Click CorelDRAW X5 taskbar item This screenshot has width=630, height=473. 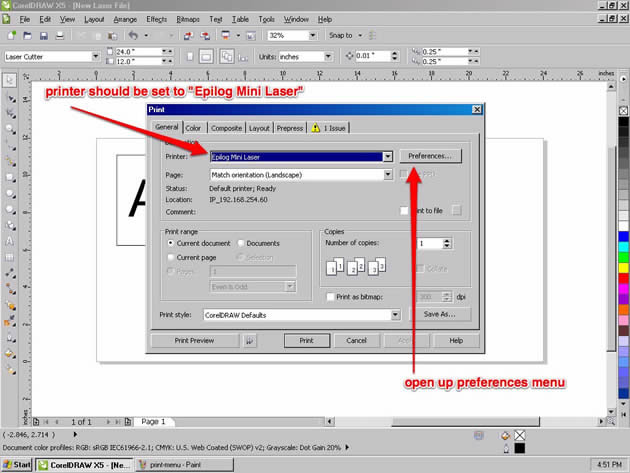pos(85,465)
